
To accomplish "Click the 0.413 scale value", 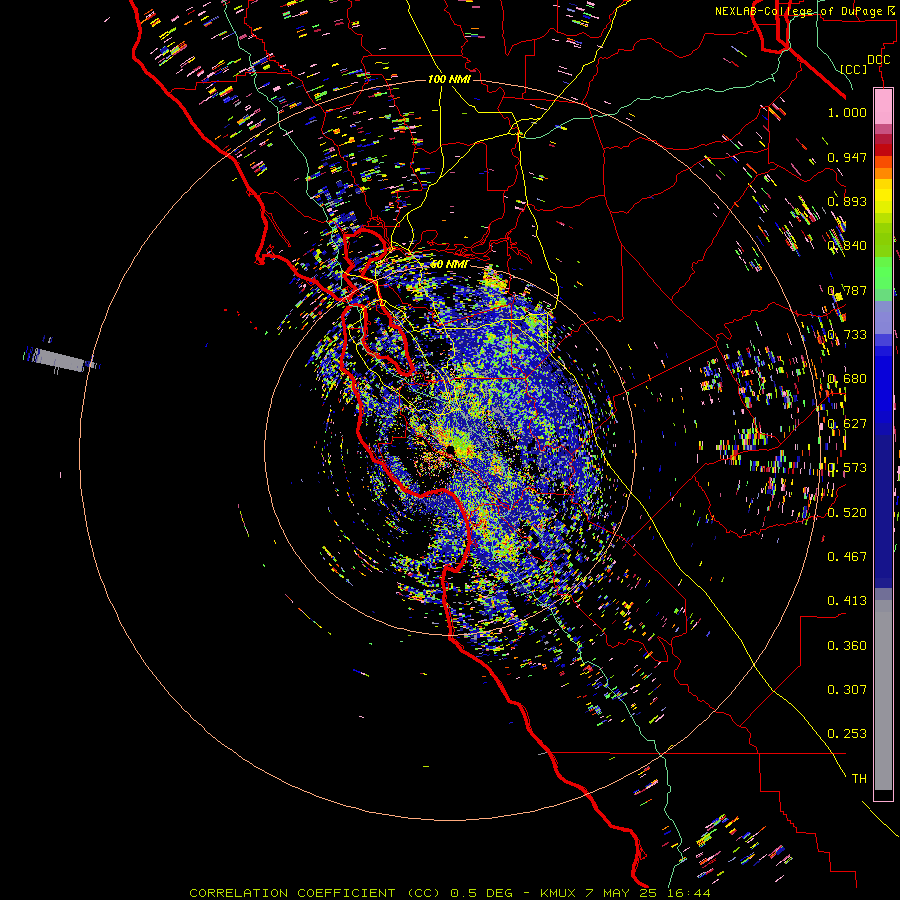I will 847,600.
